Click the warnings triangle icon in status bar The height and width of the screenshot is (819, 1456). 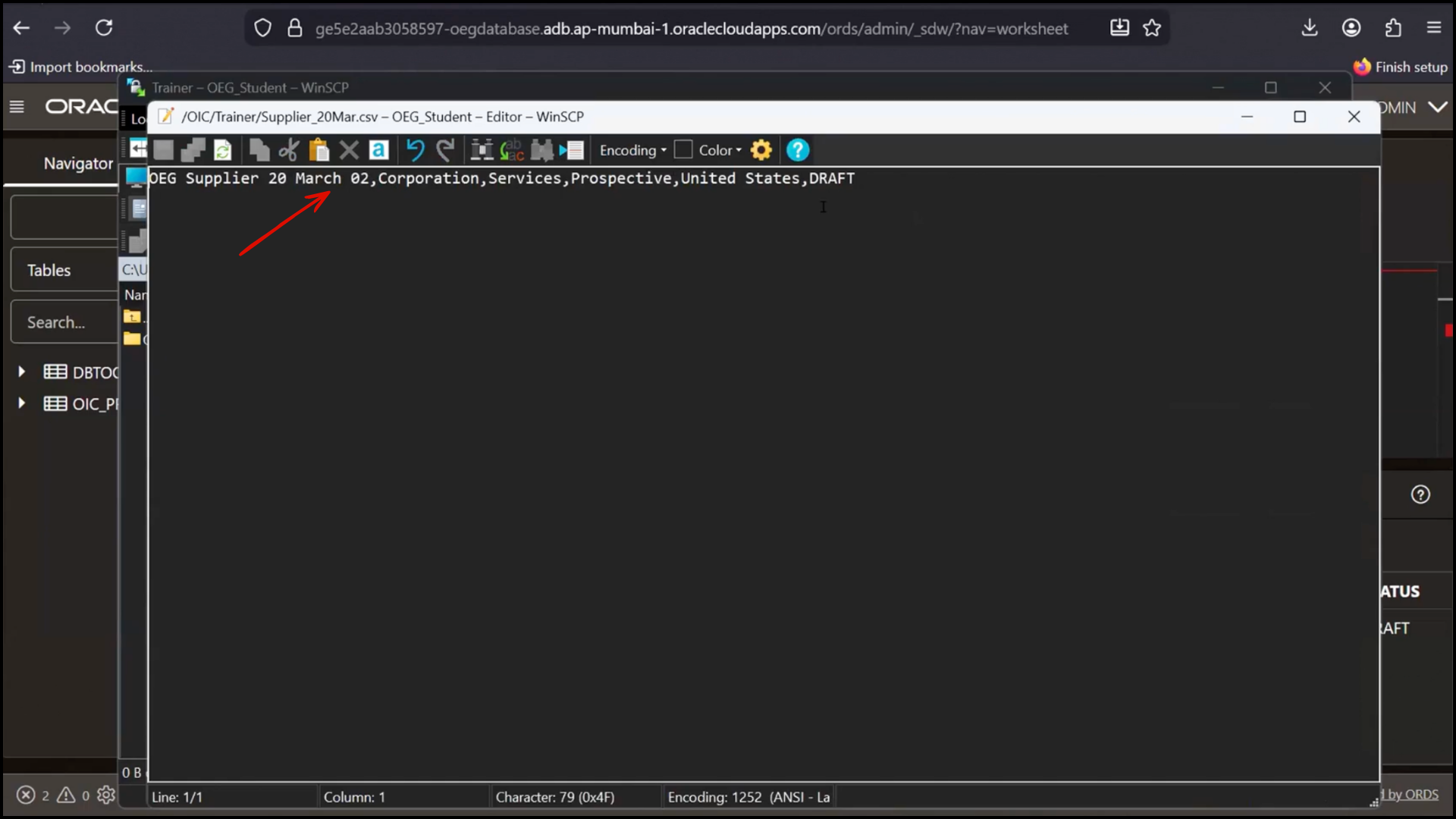pyautogui.click(x=66, y=795)
